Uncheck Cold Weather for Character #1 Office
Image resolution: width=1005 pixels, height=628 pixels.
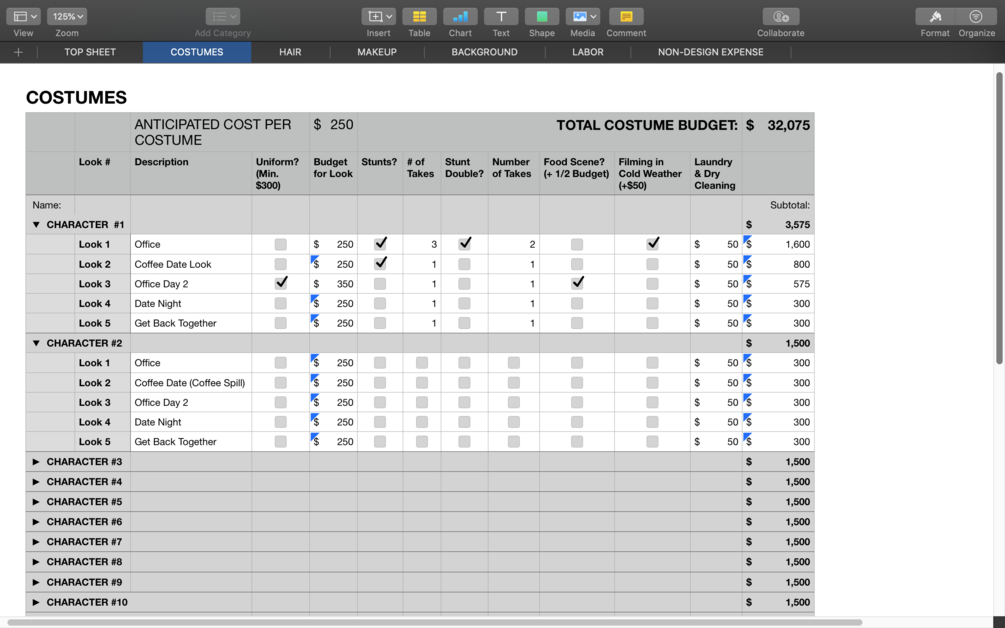coord(652,244)
